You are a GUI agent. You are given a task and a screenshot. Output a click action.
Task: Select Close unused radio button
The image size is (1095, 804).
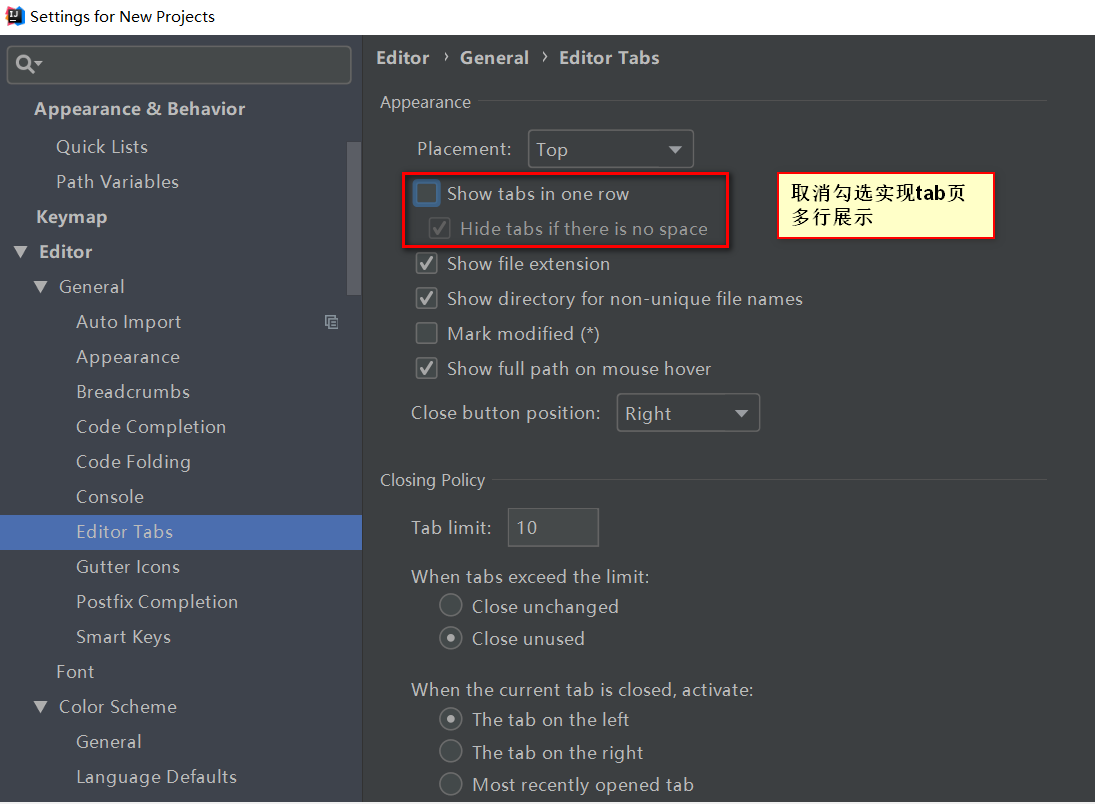[x=451, y=638]
